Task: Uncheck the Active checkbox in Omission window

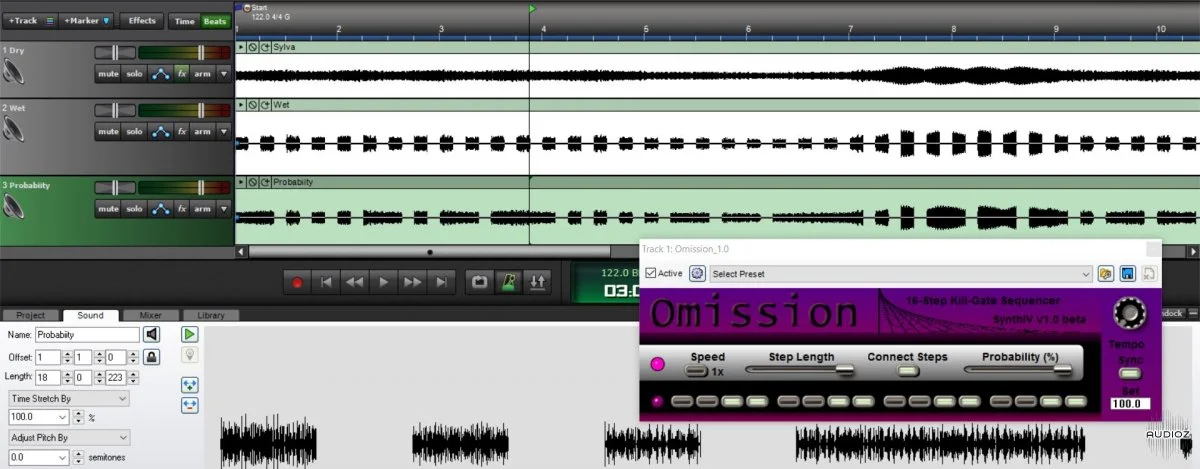Action: click(652, 273)
